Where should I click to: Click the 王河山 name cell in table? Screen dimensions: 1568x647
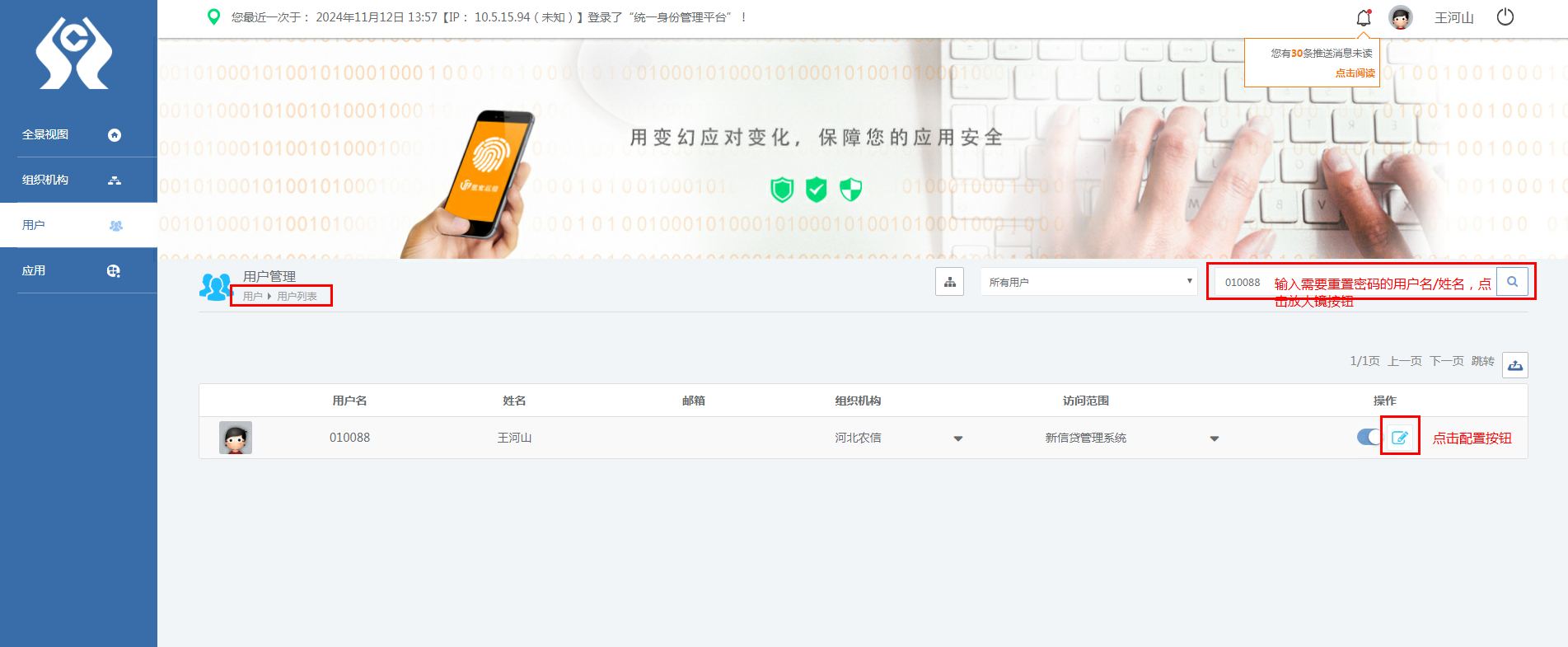tap(514, 438)
